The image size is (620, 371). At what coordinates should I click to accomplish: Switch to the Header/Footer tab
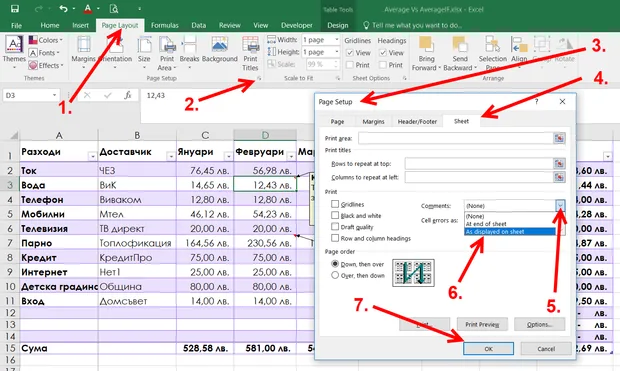coord(417,121)
